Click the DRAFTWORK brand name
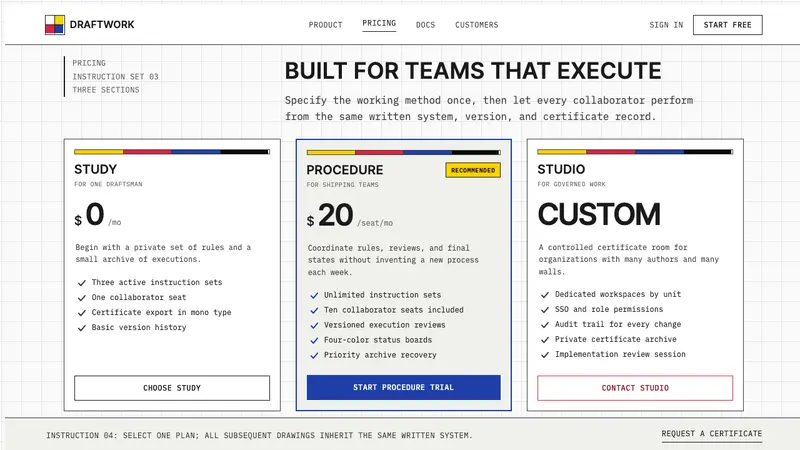This screenshot has width=800, height=450. pyautogui.click(x=102, y=24)
